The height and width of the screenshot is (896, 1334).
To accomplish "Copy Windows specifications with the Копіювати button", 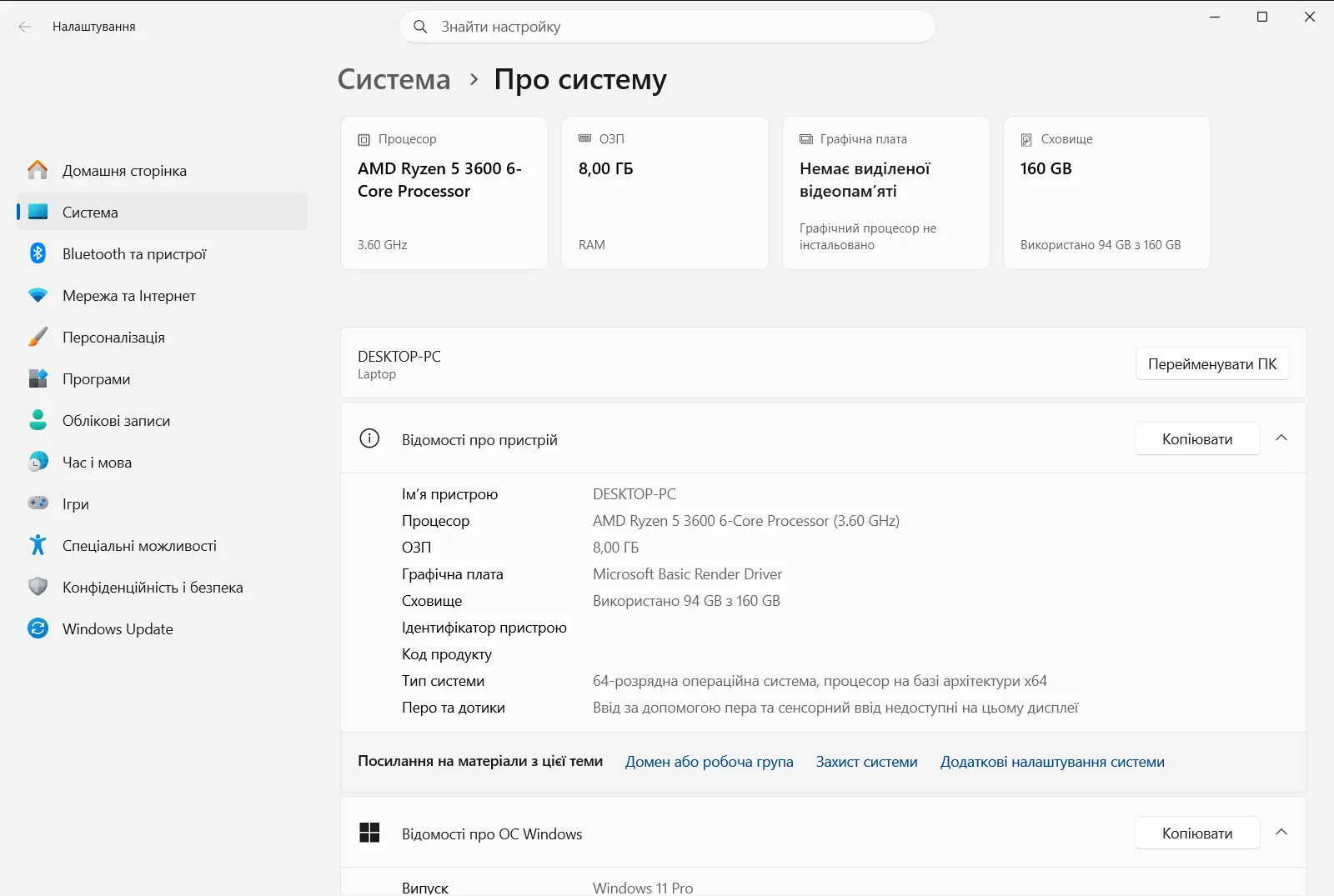I will [x=1197, y=833].
